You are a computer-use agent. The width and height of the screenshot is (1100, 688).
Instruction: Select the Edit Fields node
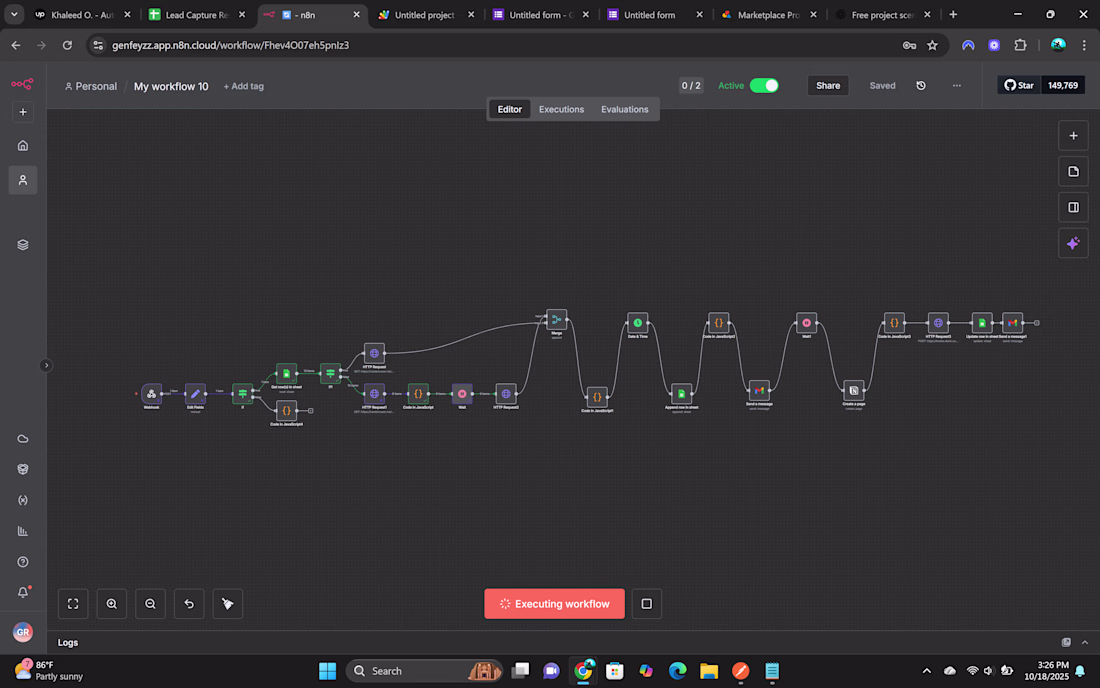[195, 393]
